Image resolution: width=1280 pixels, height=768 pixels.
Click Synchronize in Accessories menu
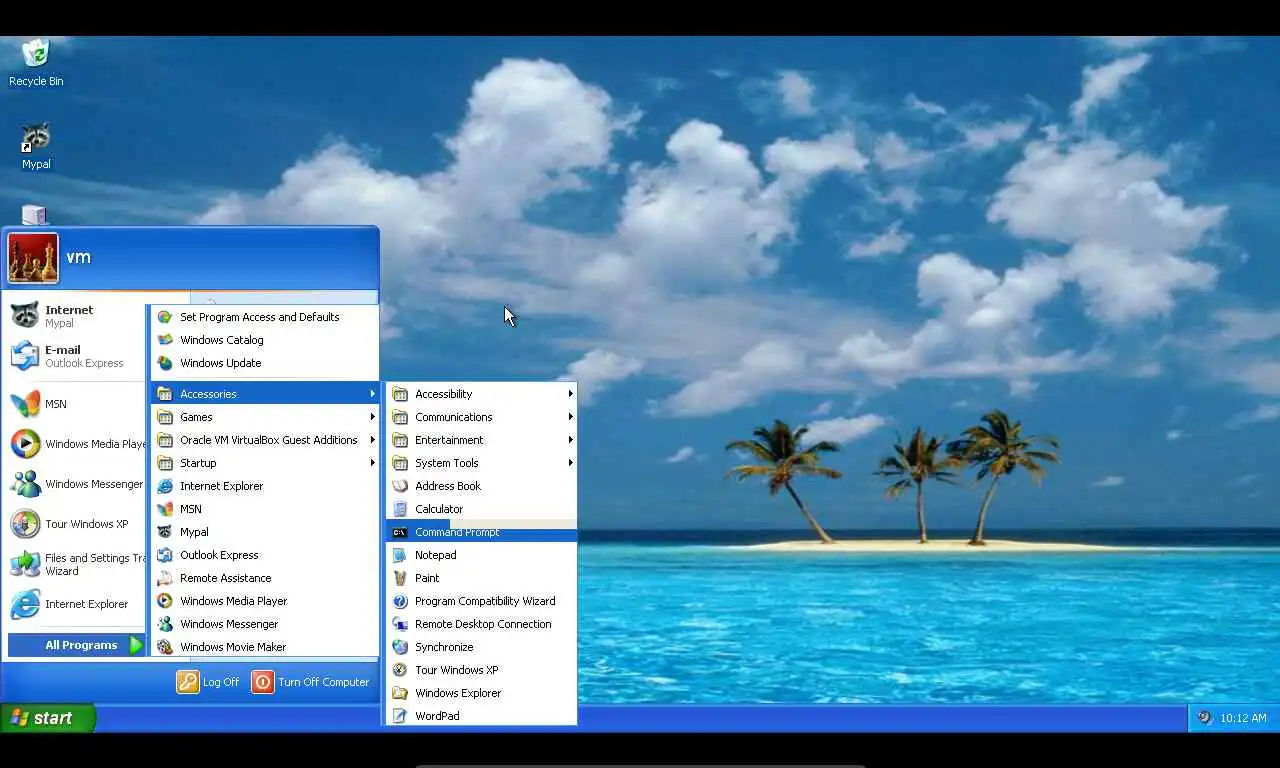[x=482, y=647]
